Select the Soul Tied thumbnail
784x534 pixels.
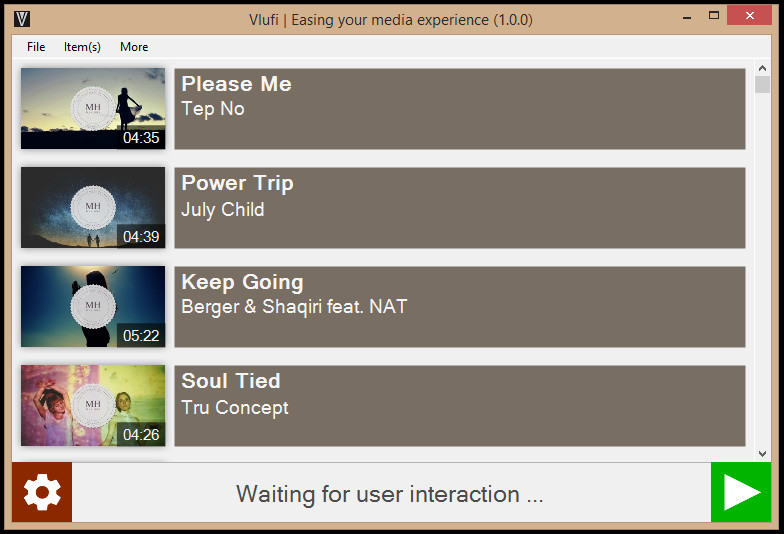[x=93, y=406]
